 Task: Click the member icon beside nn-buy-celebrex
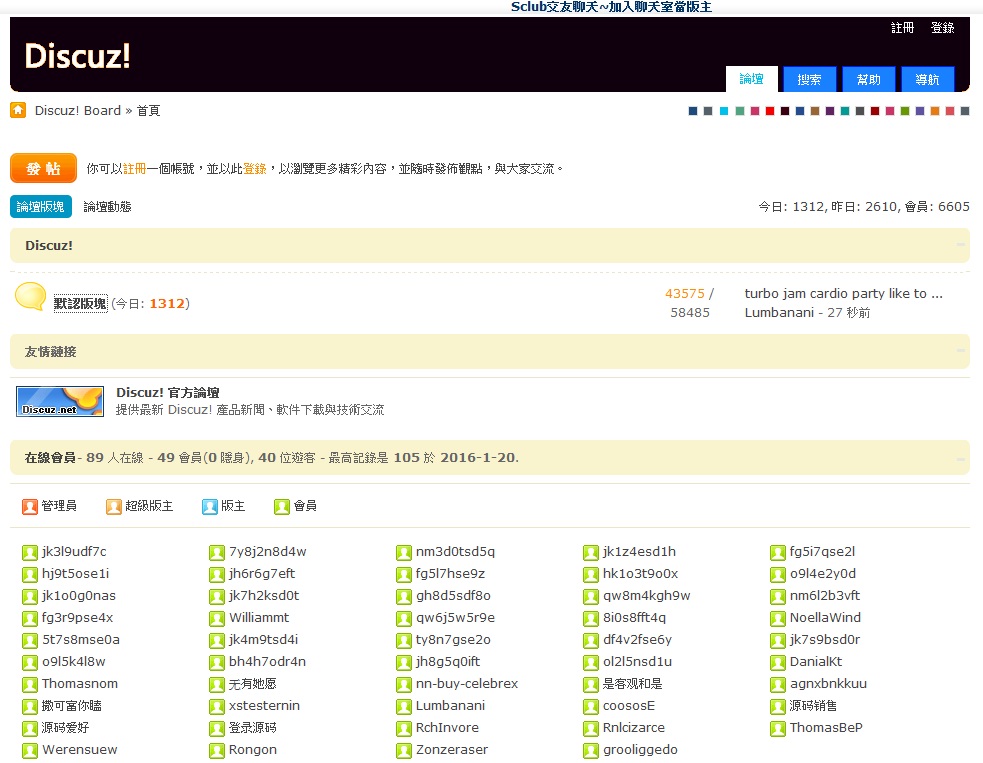coord(404,685)
